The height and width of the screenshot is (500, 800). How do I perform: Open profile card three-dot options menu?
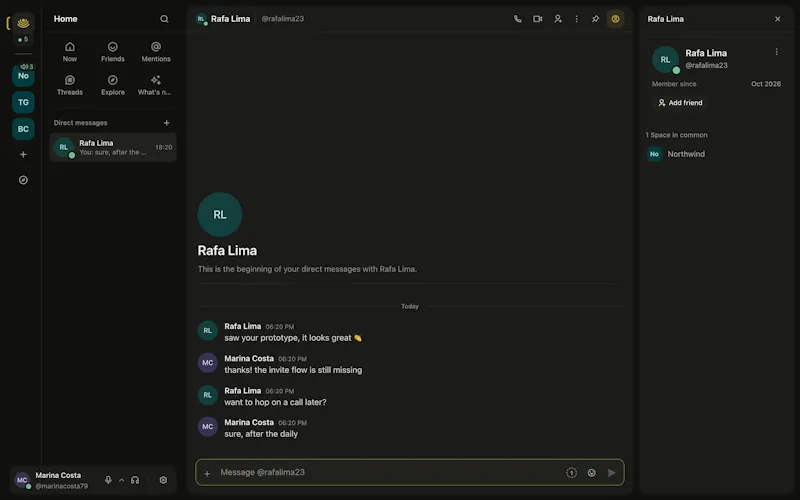(x=777, y=52)
